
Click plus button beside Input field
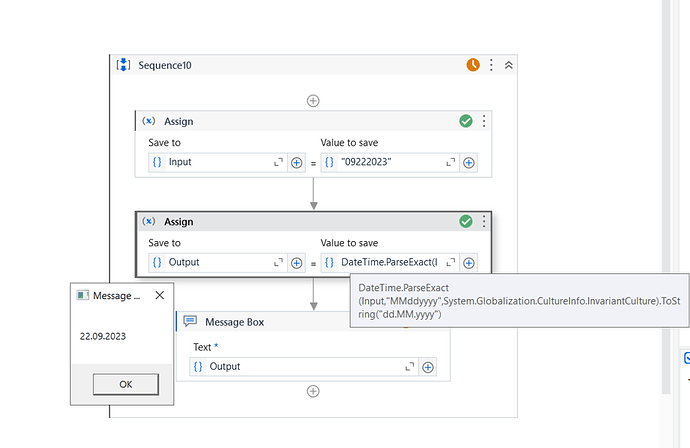[x=296, y=162]
